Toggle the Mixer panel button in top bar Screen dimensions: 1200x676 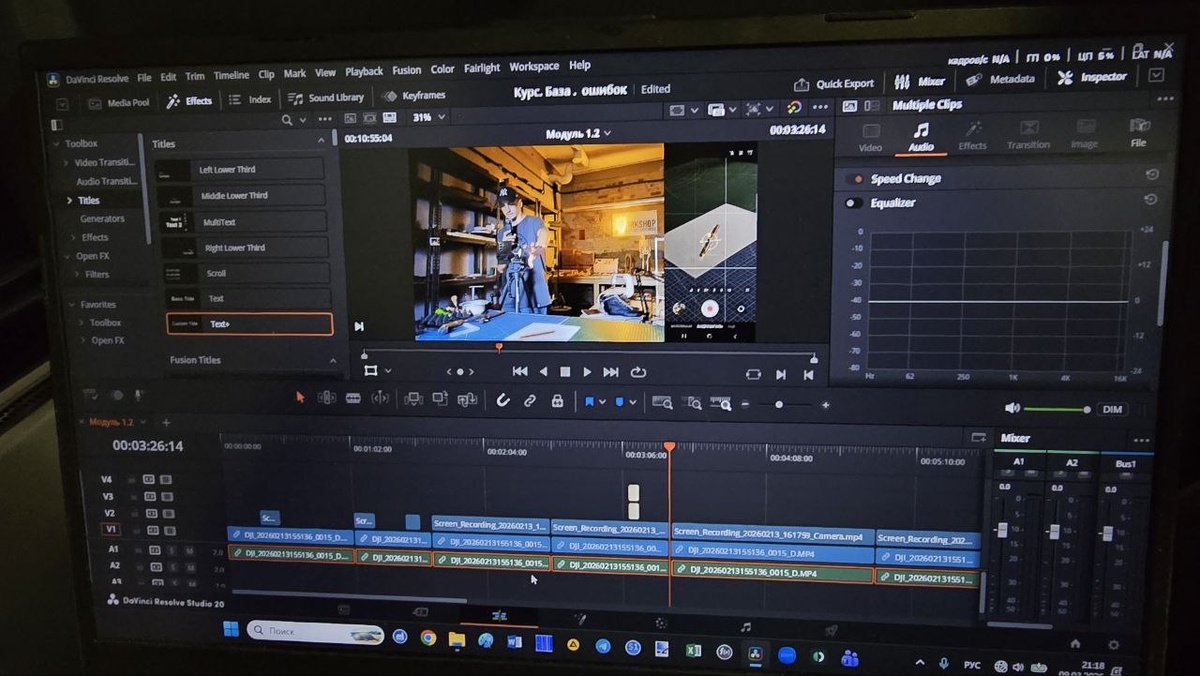click(x=920, y=81)
